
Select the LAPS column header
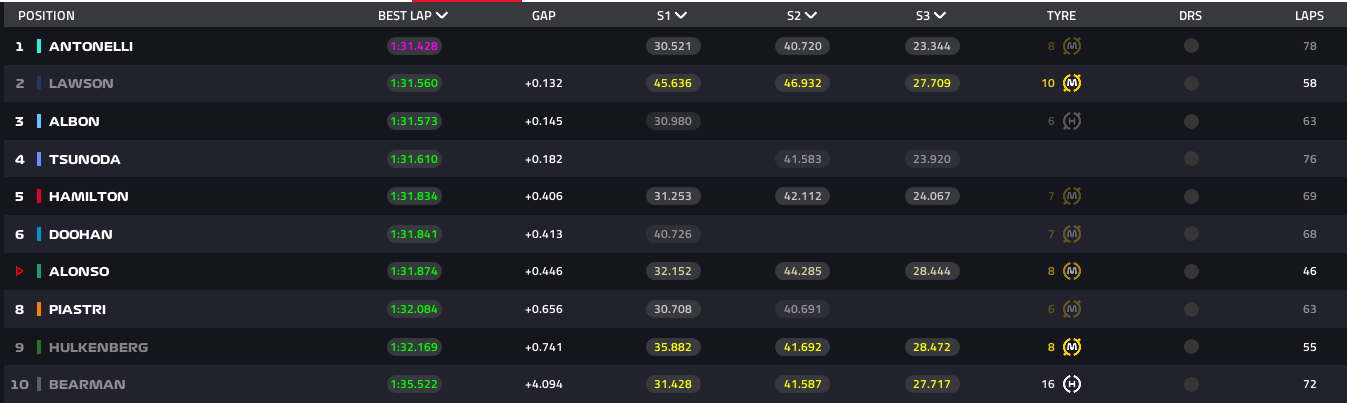(x=1309, y=16)
